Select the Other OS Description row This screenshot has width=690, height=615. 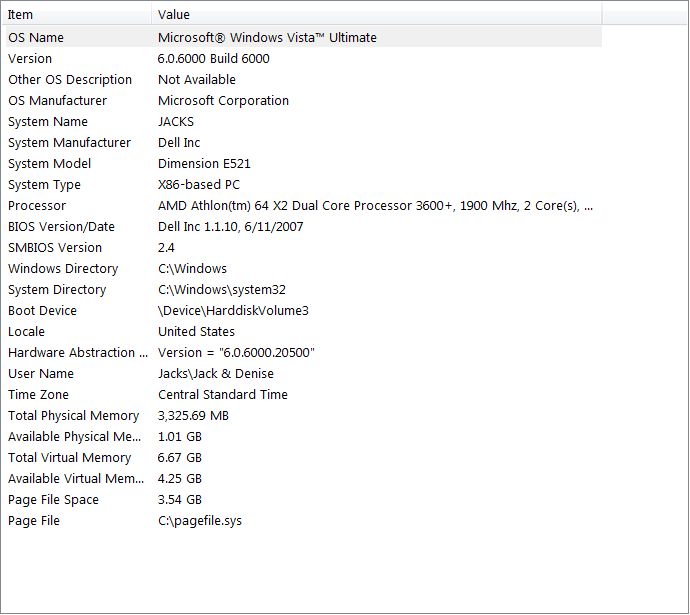click(x=304, y=80)
